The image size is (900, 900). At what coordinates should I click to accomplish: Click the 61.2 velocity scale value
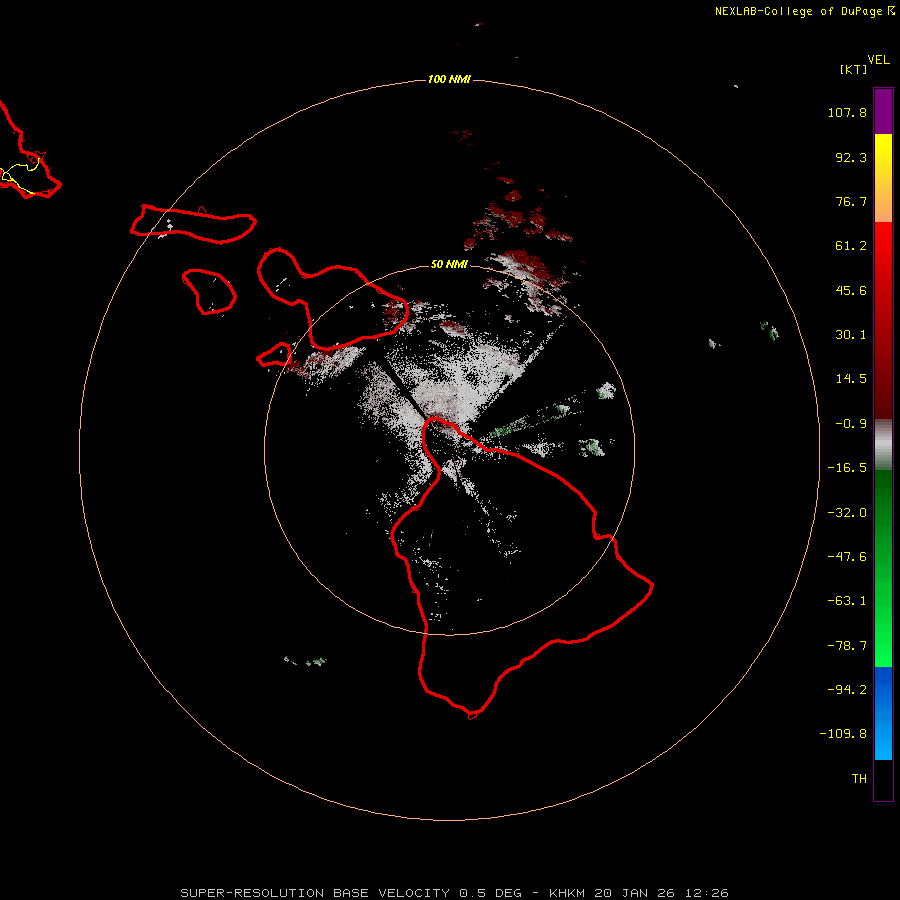[x=851, y=246]
